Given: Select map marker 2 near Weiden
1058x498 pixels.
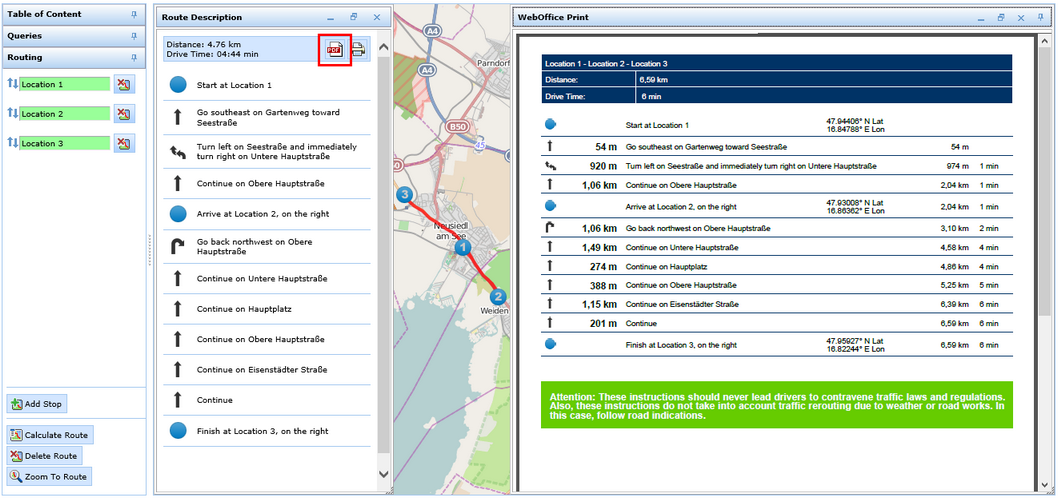Looking at the screenshot, I should 498,297.
